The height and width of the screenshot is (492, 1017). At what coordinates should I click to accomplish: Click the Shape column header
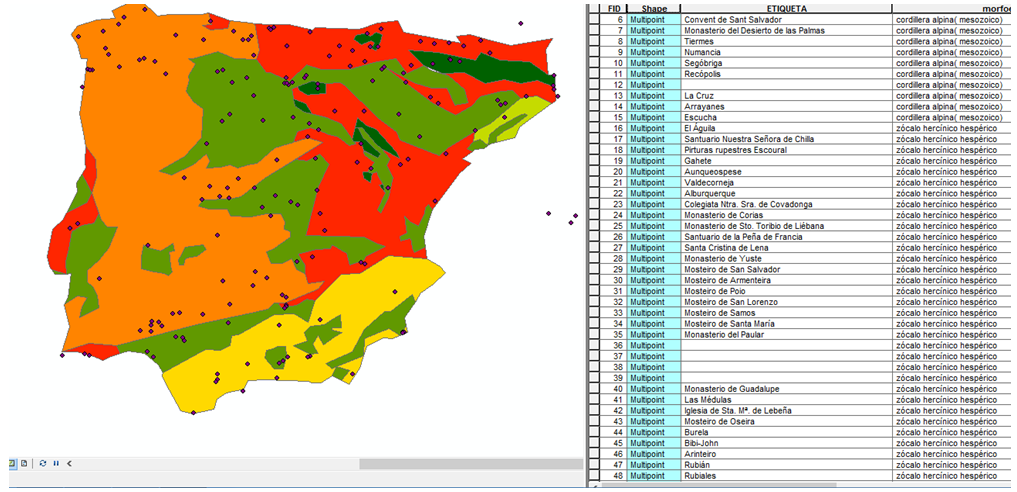(655, 8)
